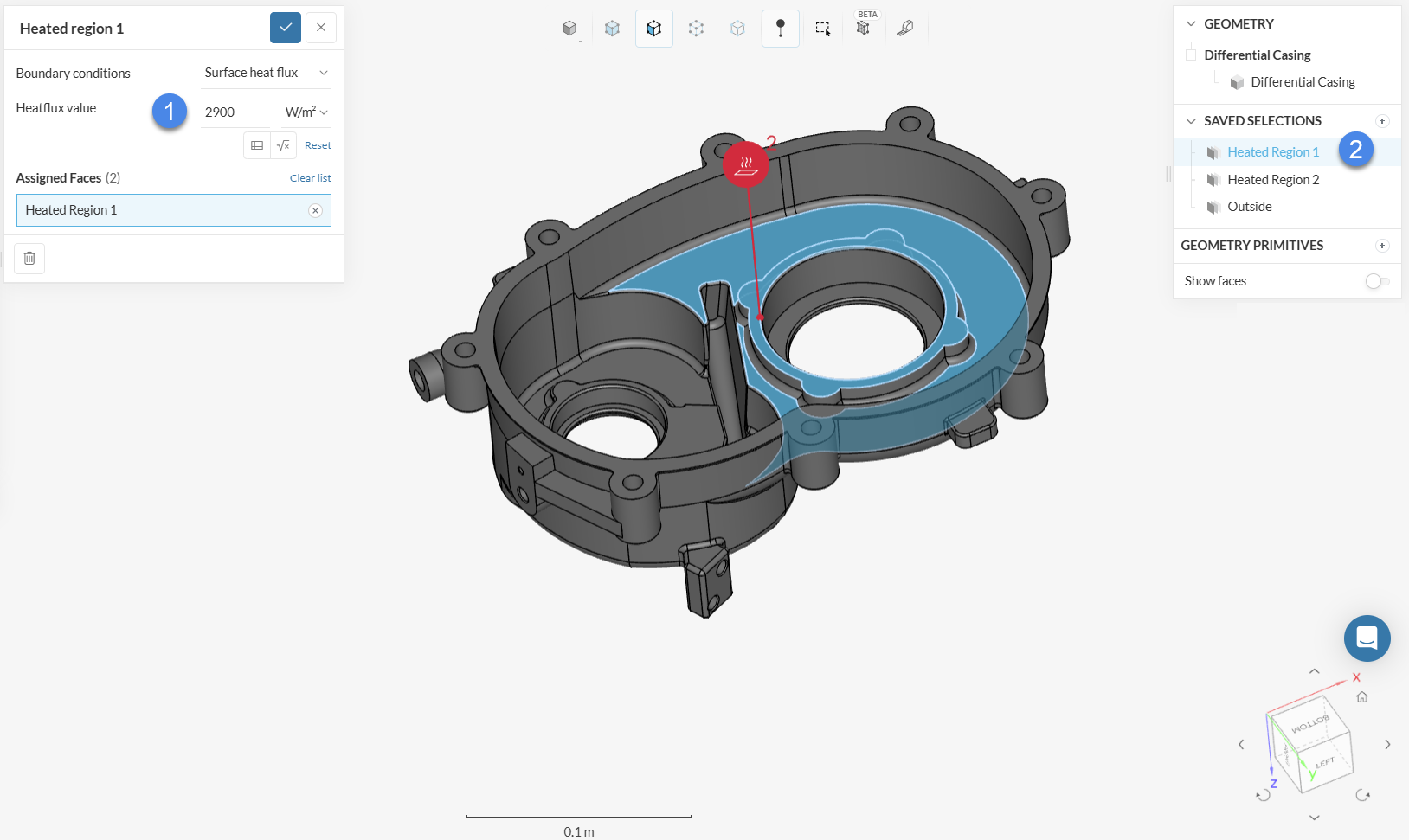
Task: Enable the Show faces toggle
Action: tap(1376, 281)
